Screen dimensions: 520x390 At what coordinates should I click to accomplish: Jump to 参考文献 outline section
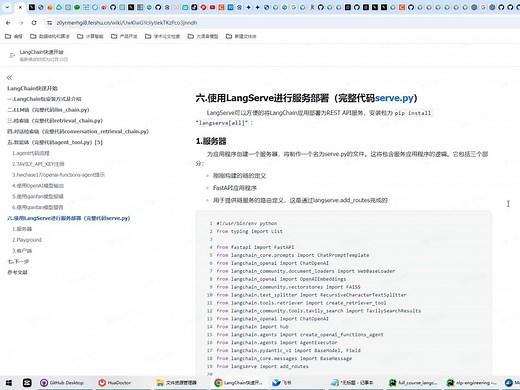[17, 272]
